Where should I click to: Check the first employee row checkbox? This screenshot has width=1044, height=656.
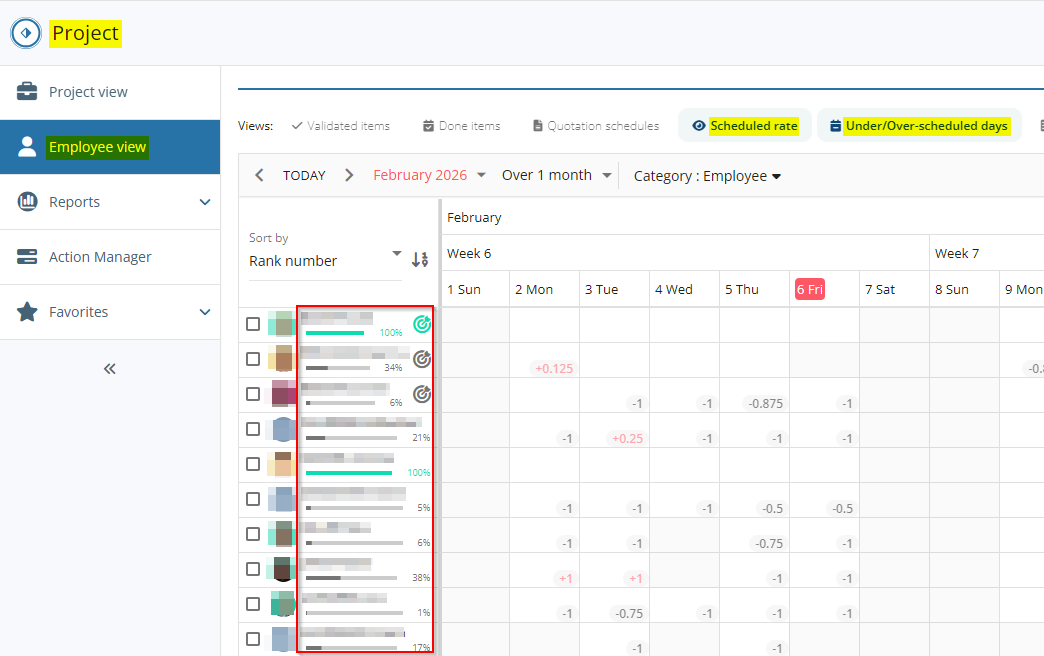point(253,324)
